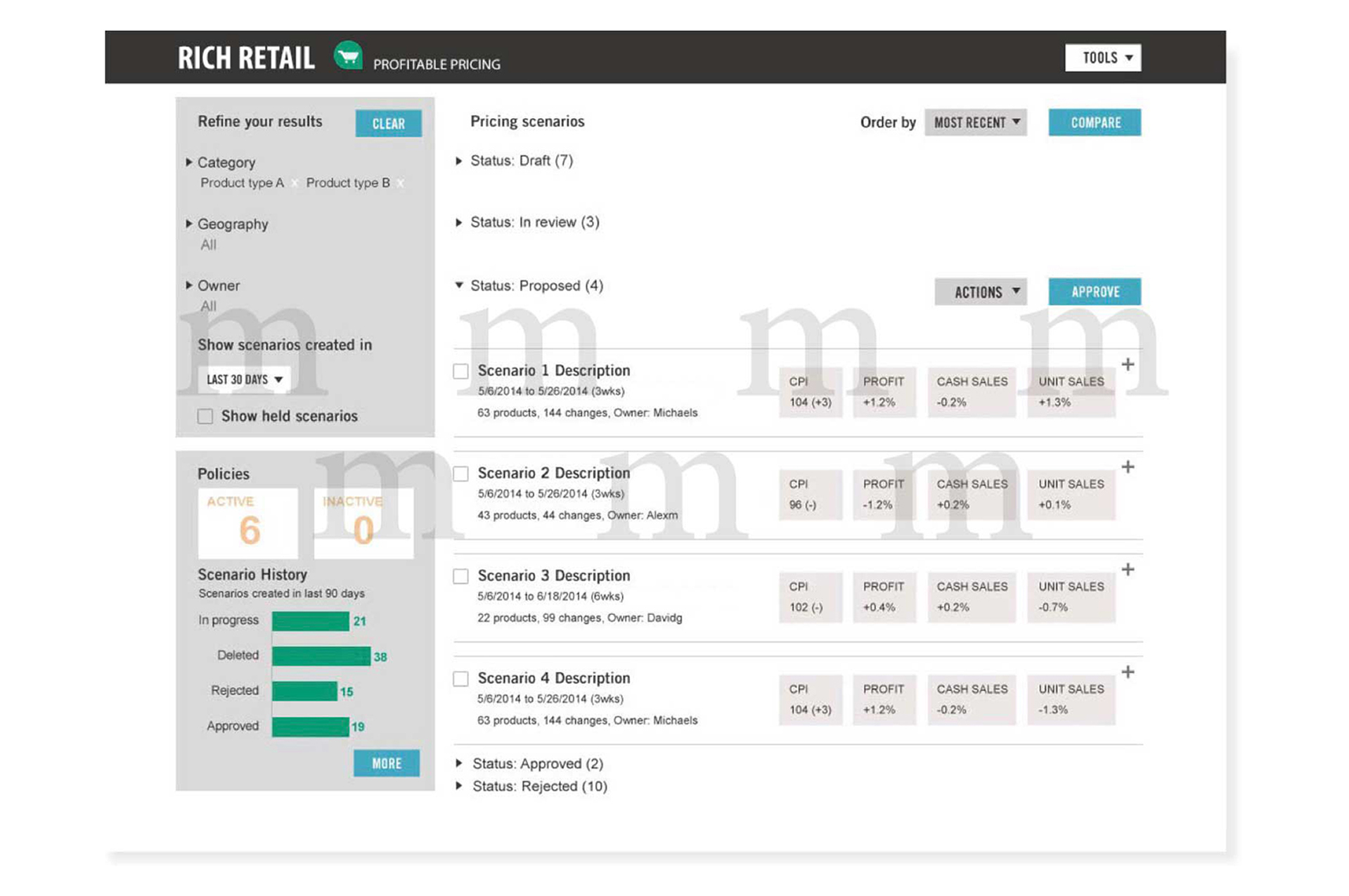Open the Tools menu
Viewport: 1349px width, 896px height.
1102,58
